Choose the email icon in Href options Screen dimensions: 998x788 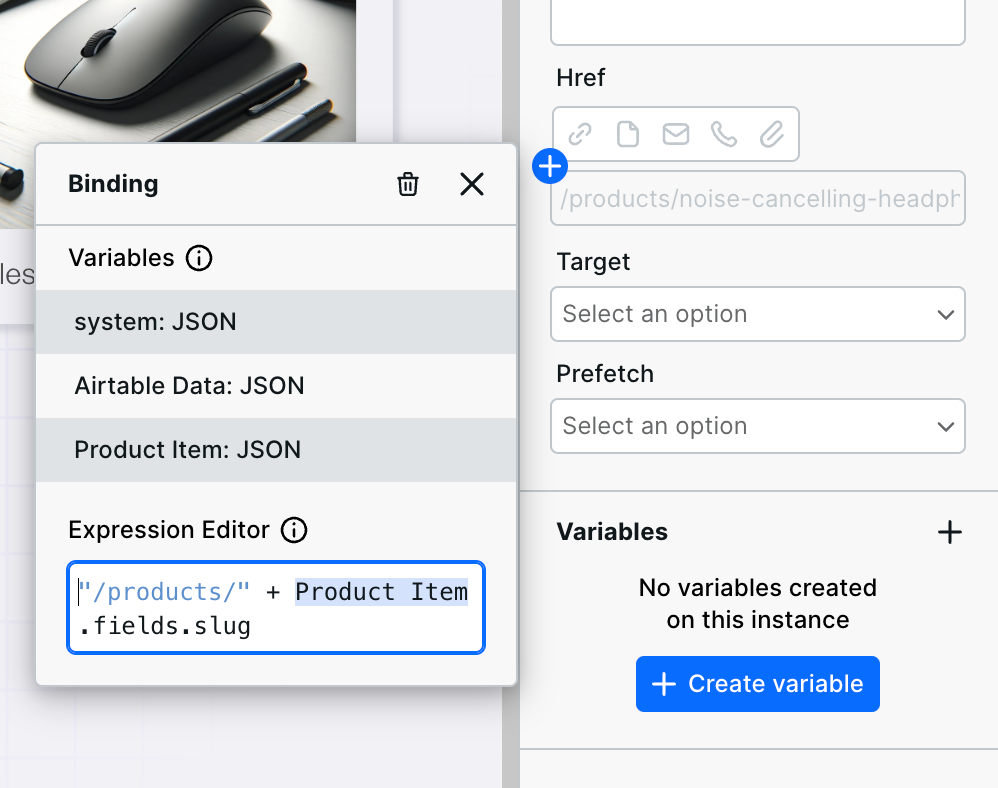tap(676, 134)
